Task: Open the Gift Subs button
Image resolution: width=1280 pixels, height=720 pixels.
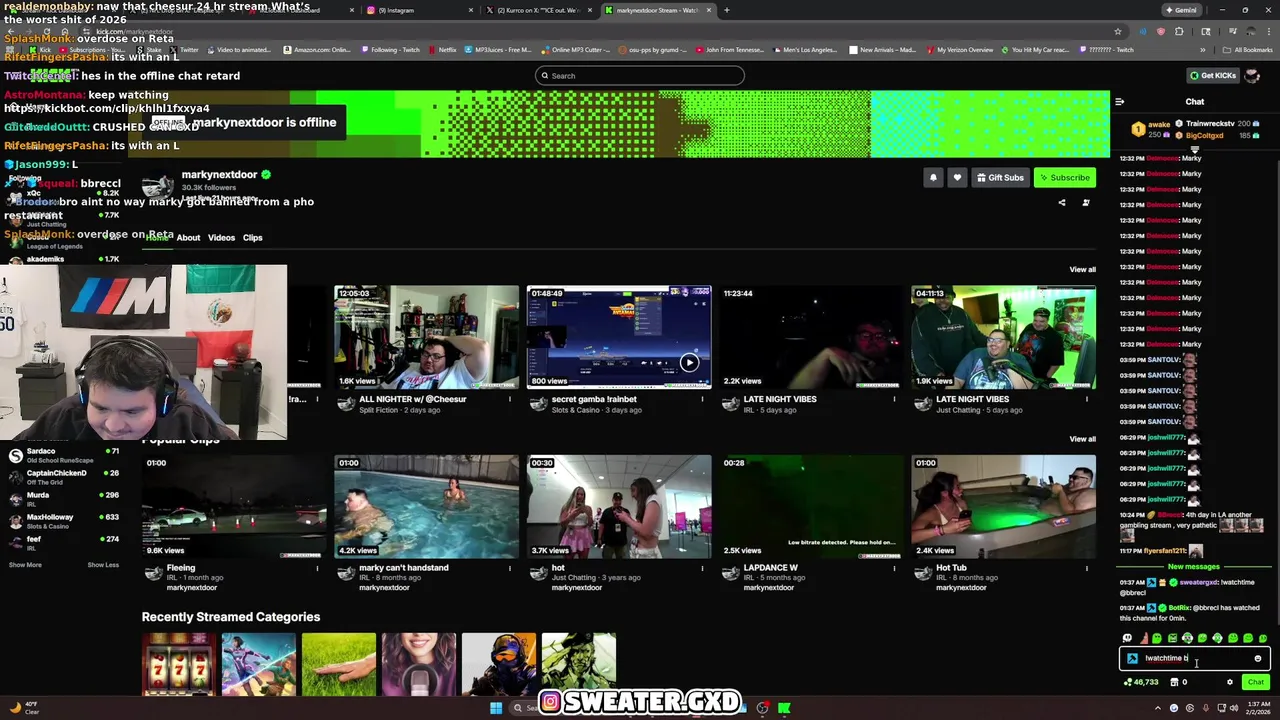Action: coord(1000,178)
